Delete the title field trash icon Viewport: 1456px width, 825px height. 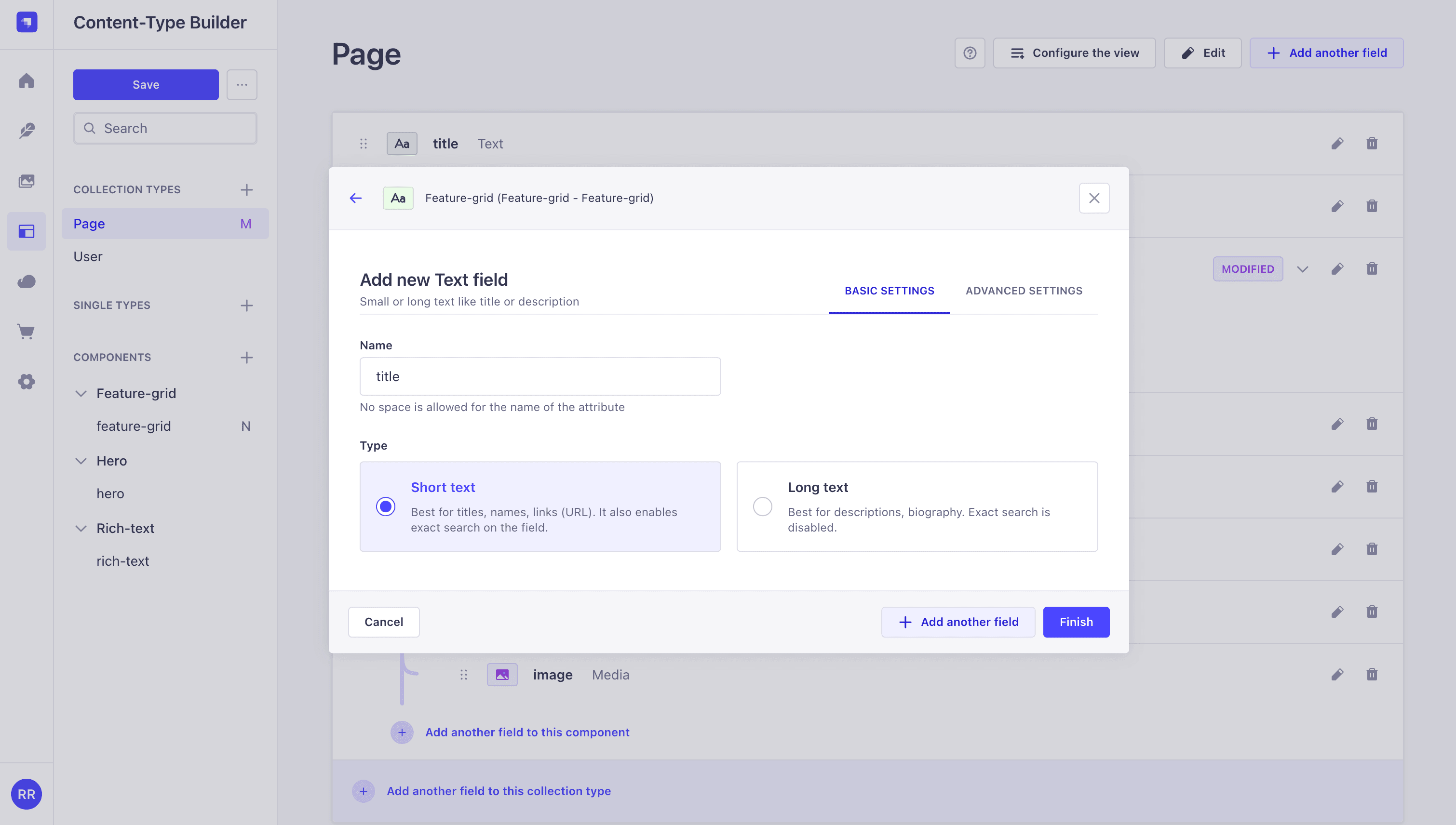tap(1372, 143)
